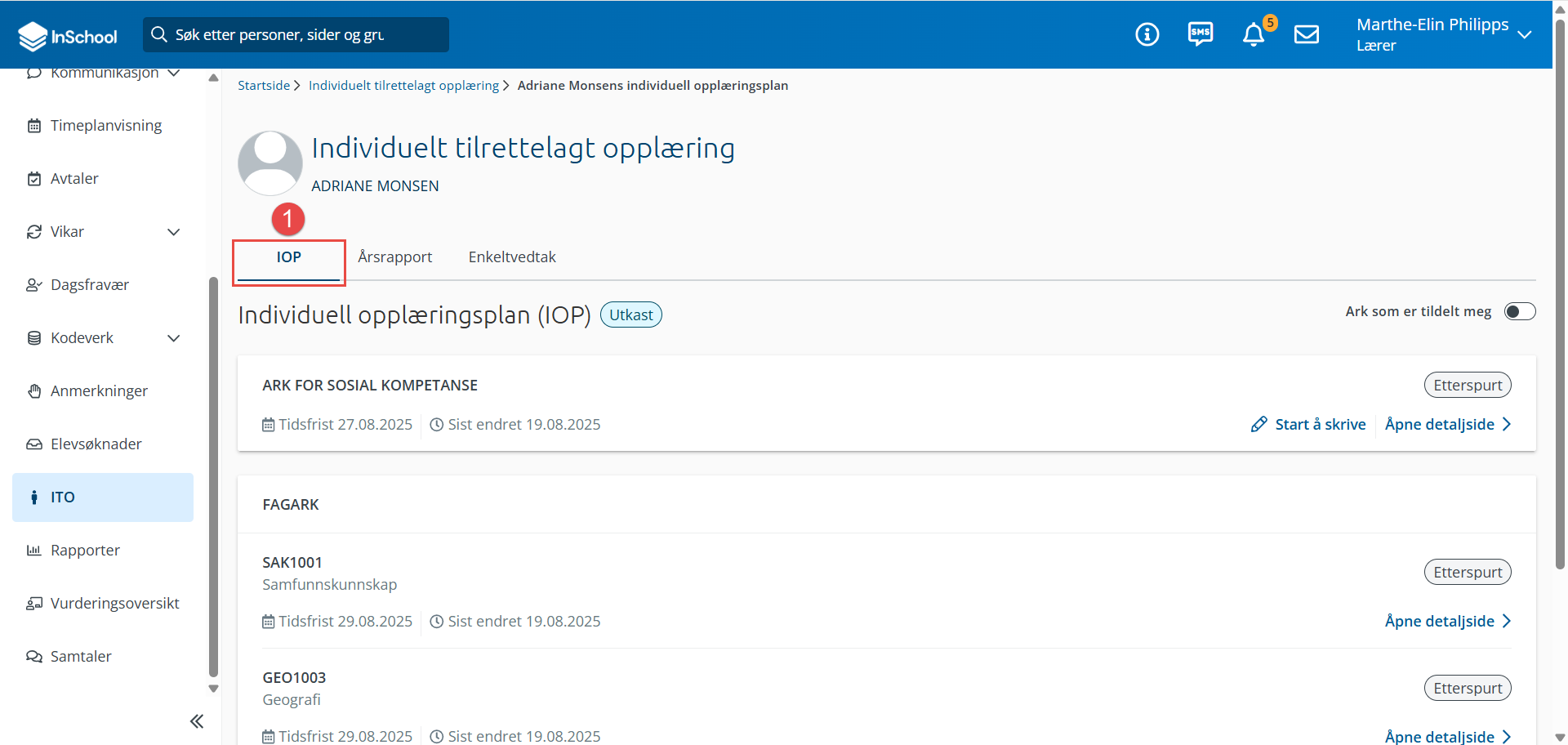Viewport: 1568px width, 745px height.
Task: Click the Elevsøknader inbox icon
Action: (34, 444)
